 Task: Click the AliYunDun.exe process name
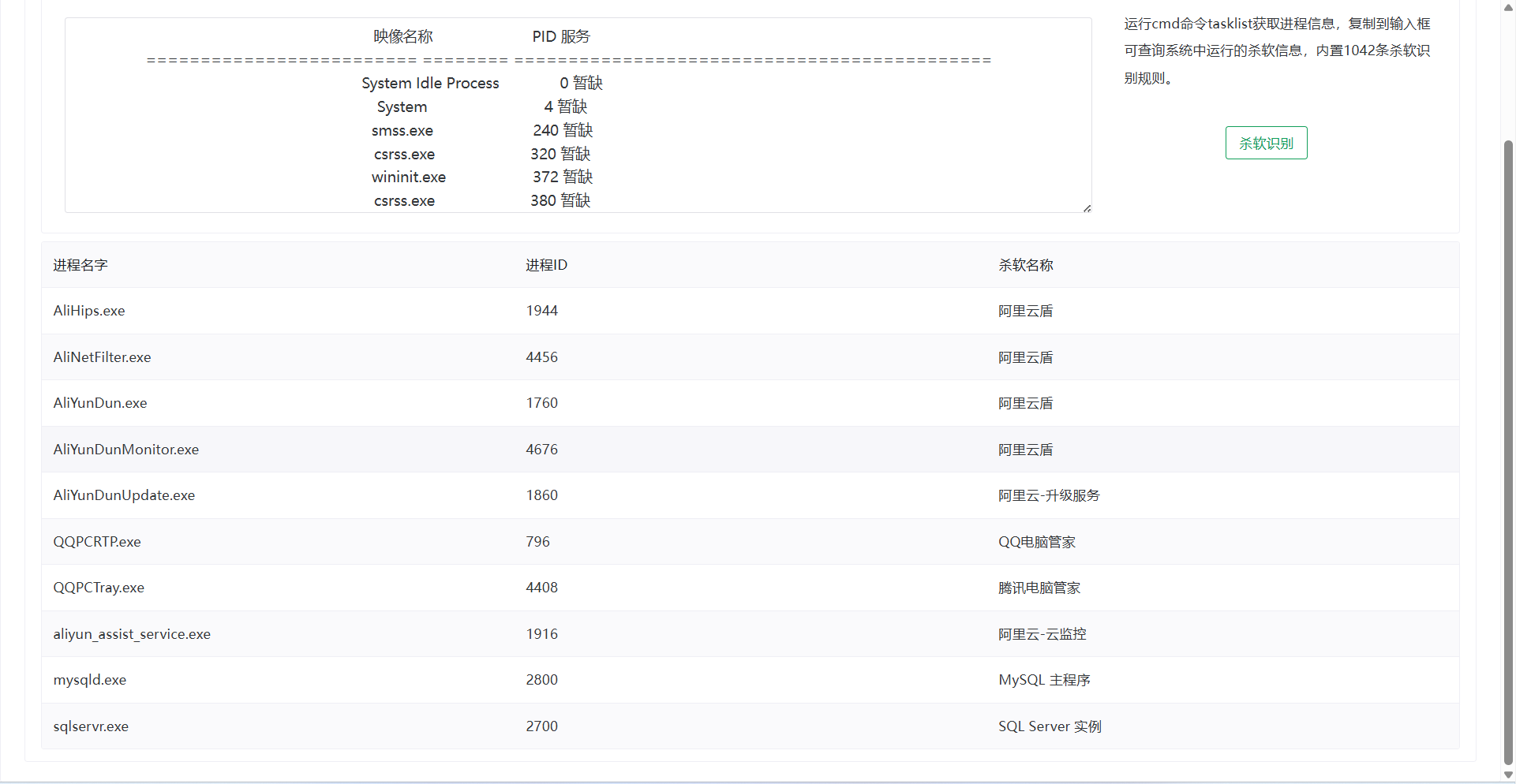(100, 403)
